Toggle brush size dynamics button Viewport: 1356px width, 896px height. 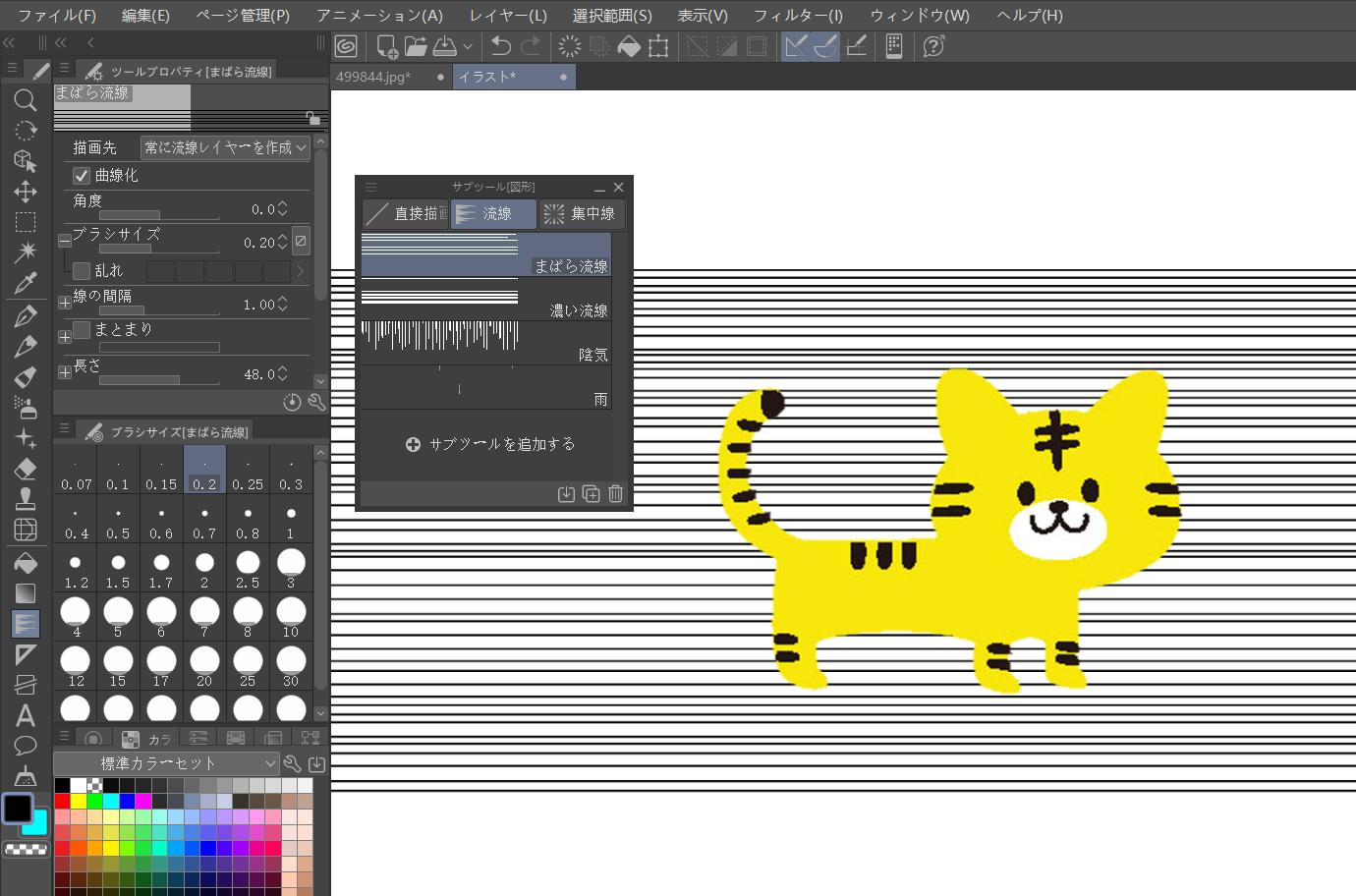coord(301,241)
